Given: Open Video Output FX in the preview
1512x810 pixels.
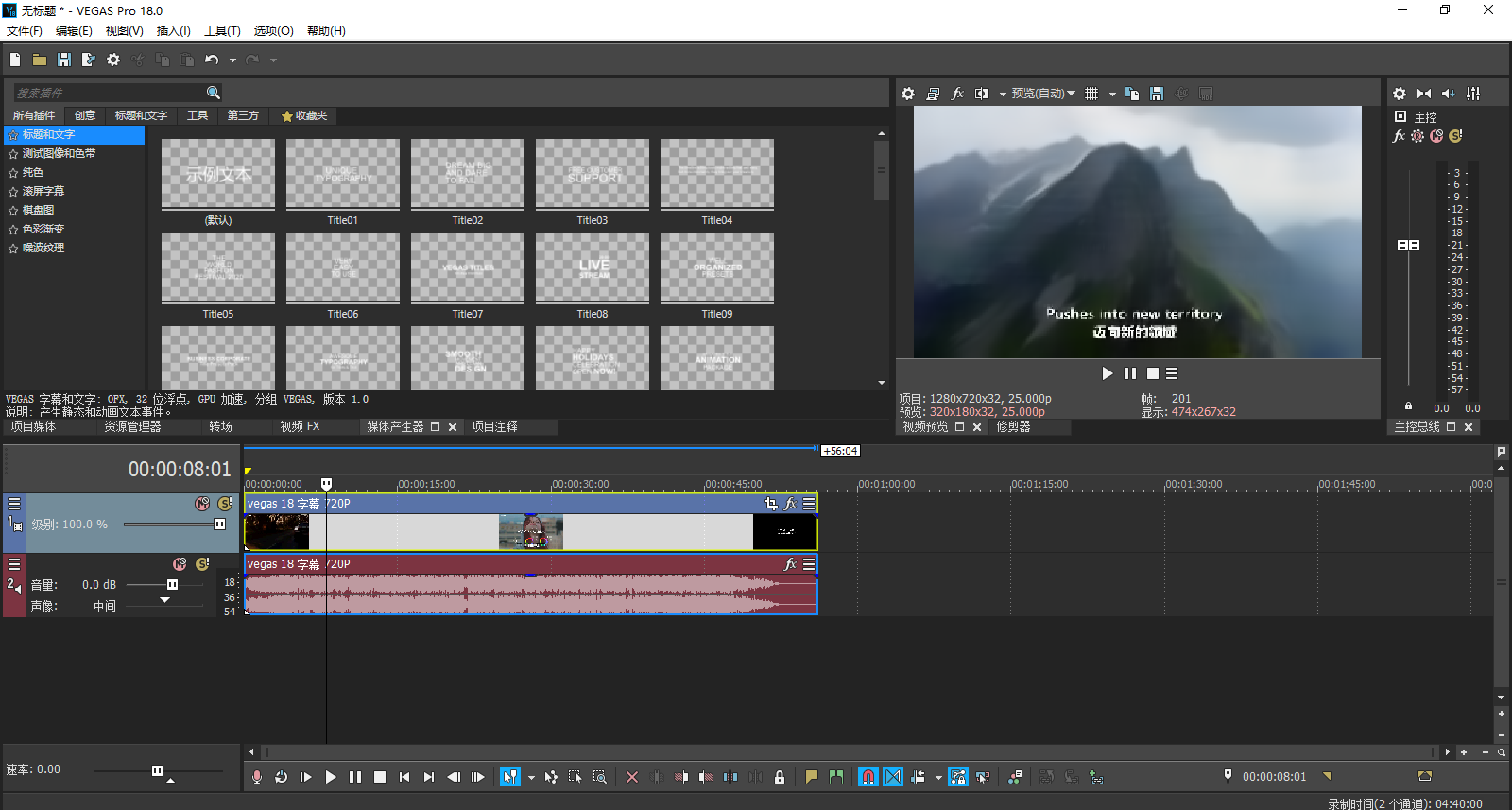Looking at the screenshot, I should (957, 94).
